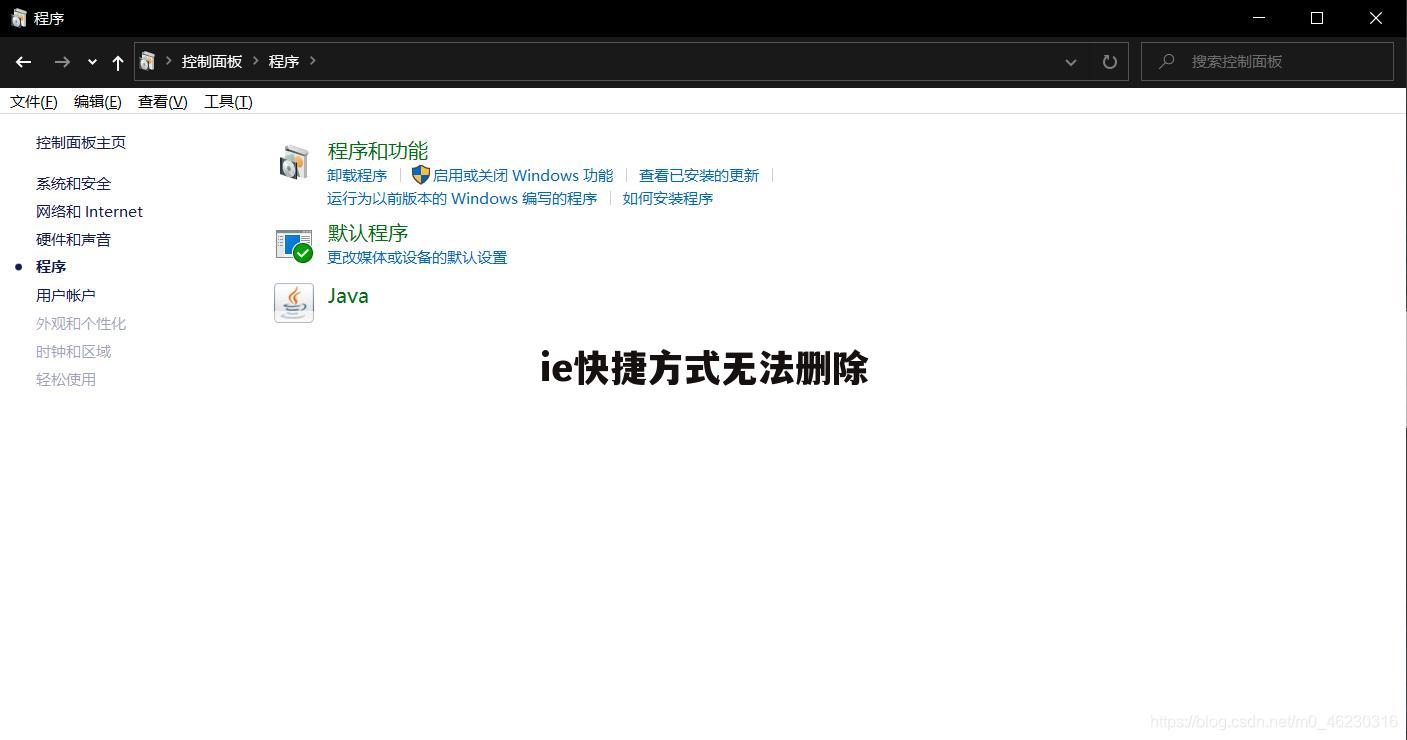Focus the 搜索控制面板 search box

pyautogui.click(x=1267, y=61)
